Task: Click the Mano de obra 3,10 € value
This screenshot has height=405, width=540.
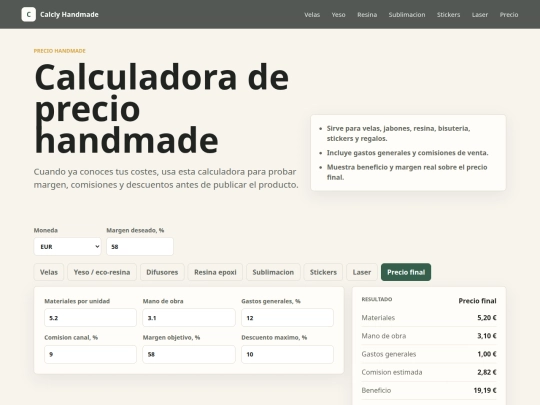Action: [x=487, y=336]
